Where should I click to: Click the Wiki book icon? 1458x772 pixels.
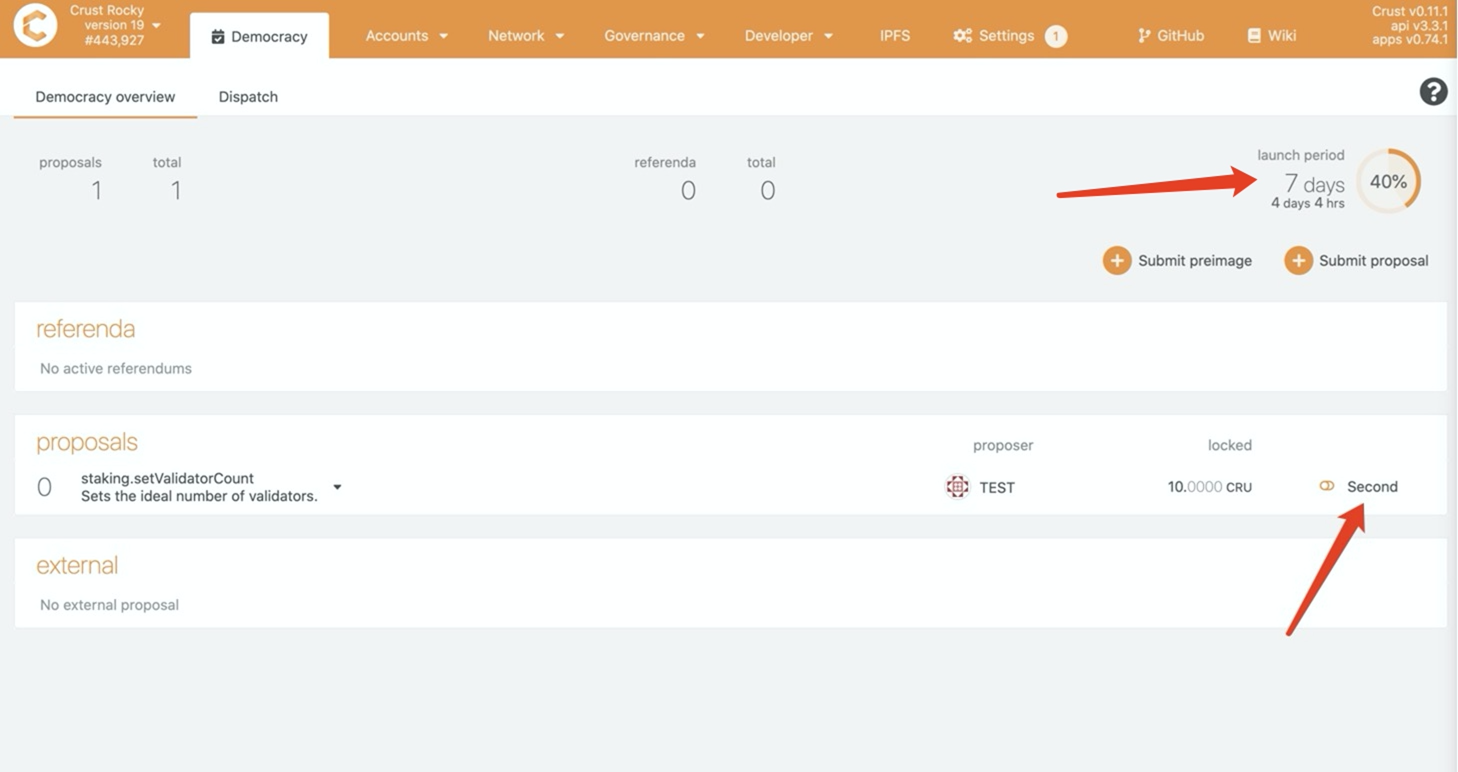1254,36
